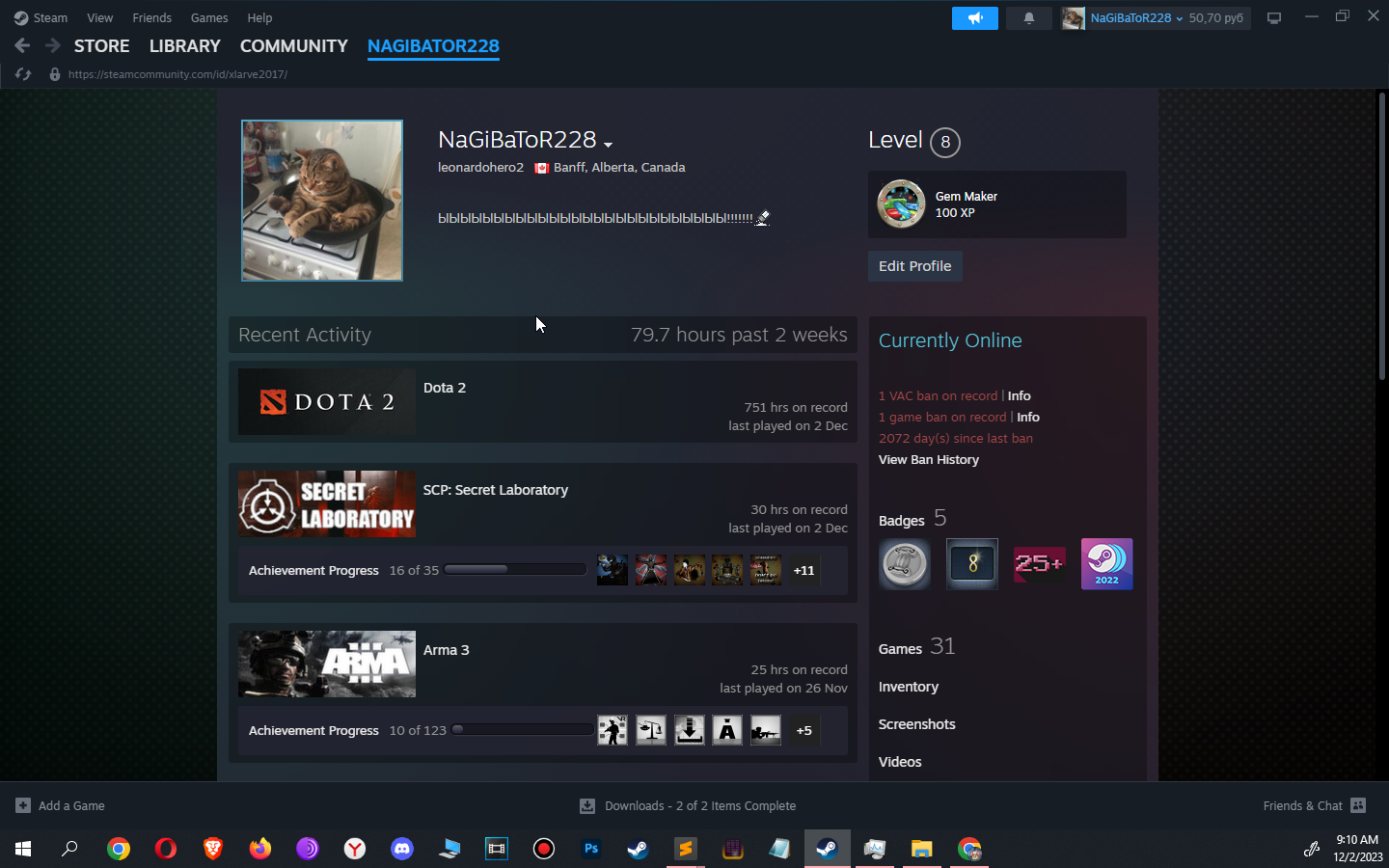The width and height of the screenshot is (1389, 868).
Task: Open the notifications bell
Action: pos(1028,18)
